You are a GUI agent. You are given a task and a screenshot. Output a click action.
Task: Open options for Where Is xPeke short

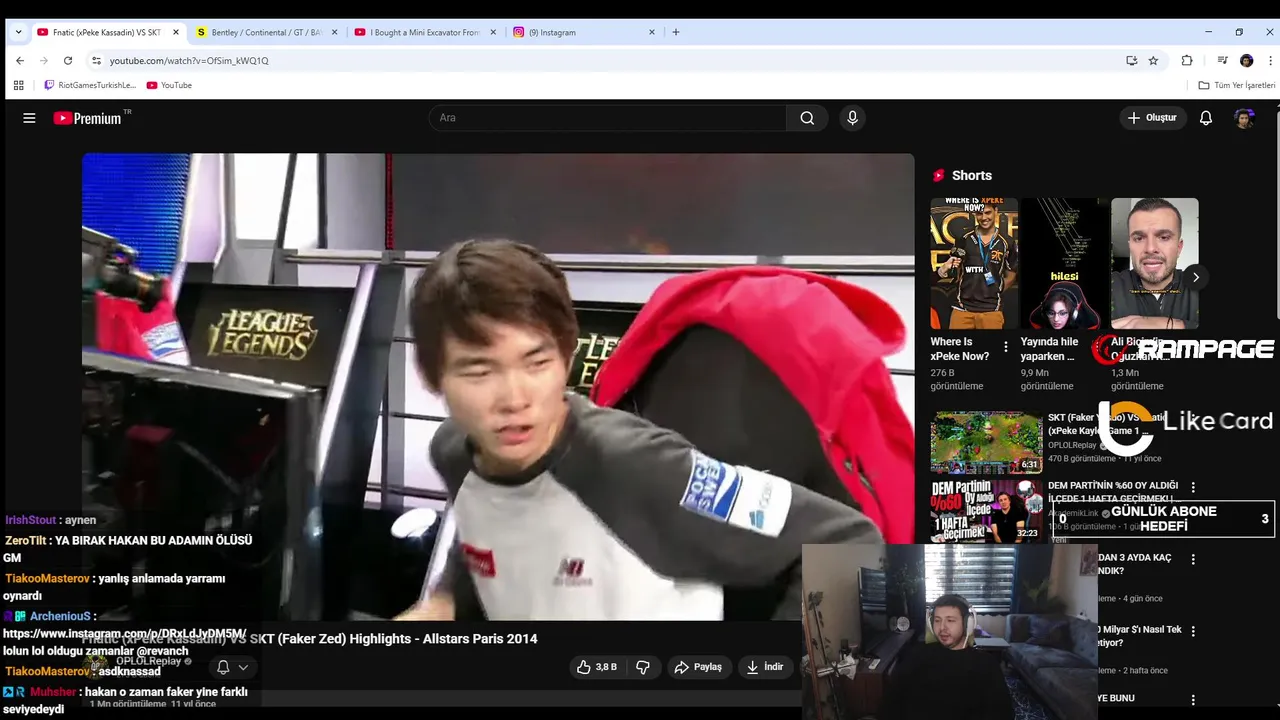1006,348
